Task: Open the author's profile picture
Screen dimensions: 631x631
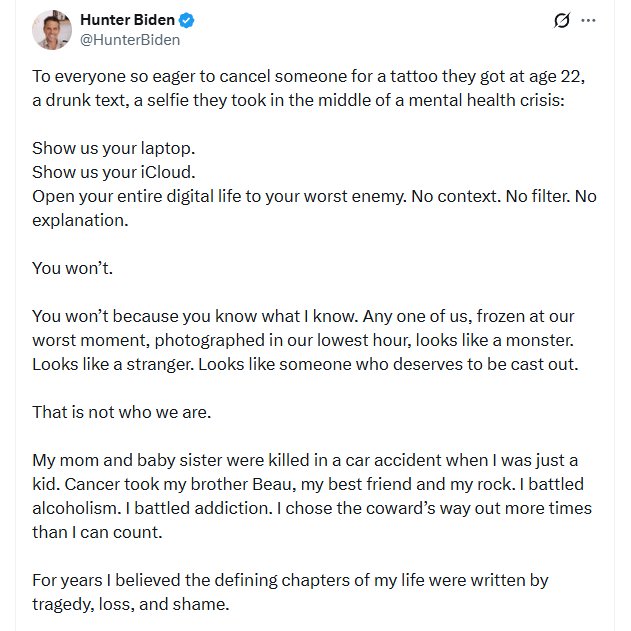Action: click(52, 30)
